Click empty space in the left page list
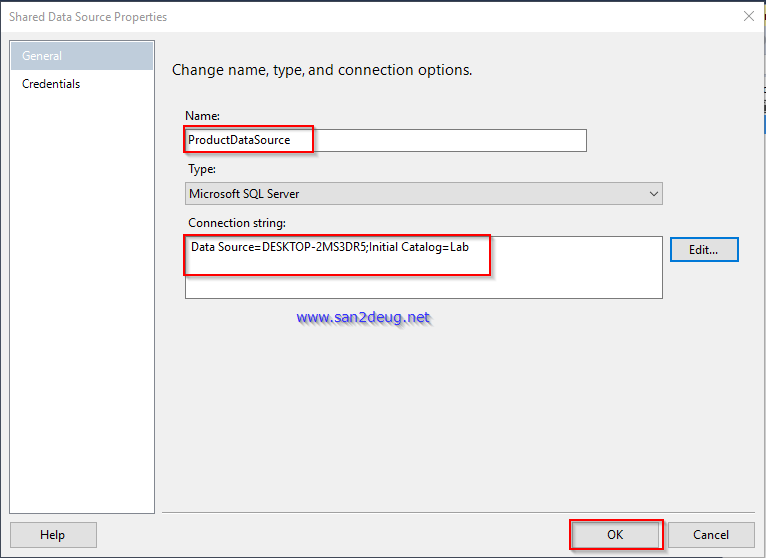 82,300
